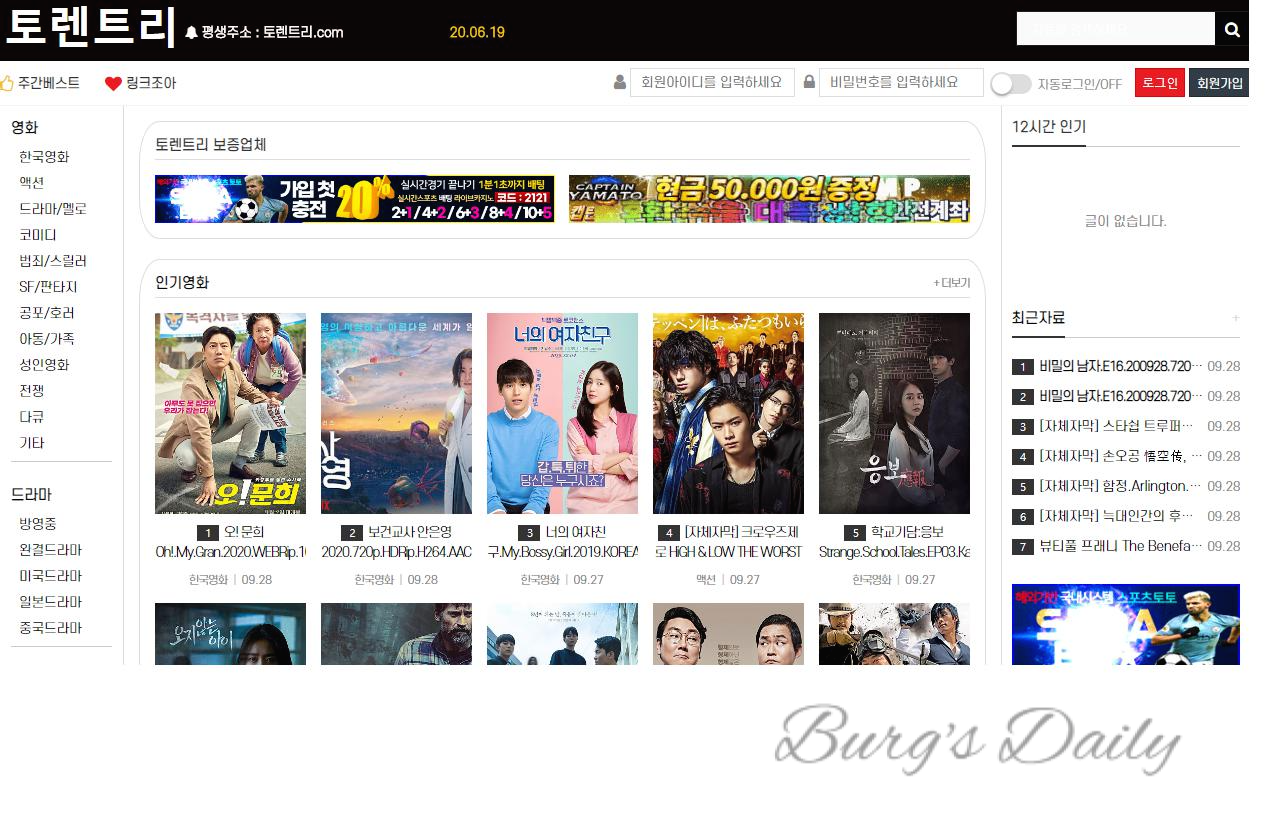Click the user icon beside ID field
The height and width of the screenshot is (826, 1271).
tap(620, 82)
